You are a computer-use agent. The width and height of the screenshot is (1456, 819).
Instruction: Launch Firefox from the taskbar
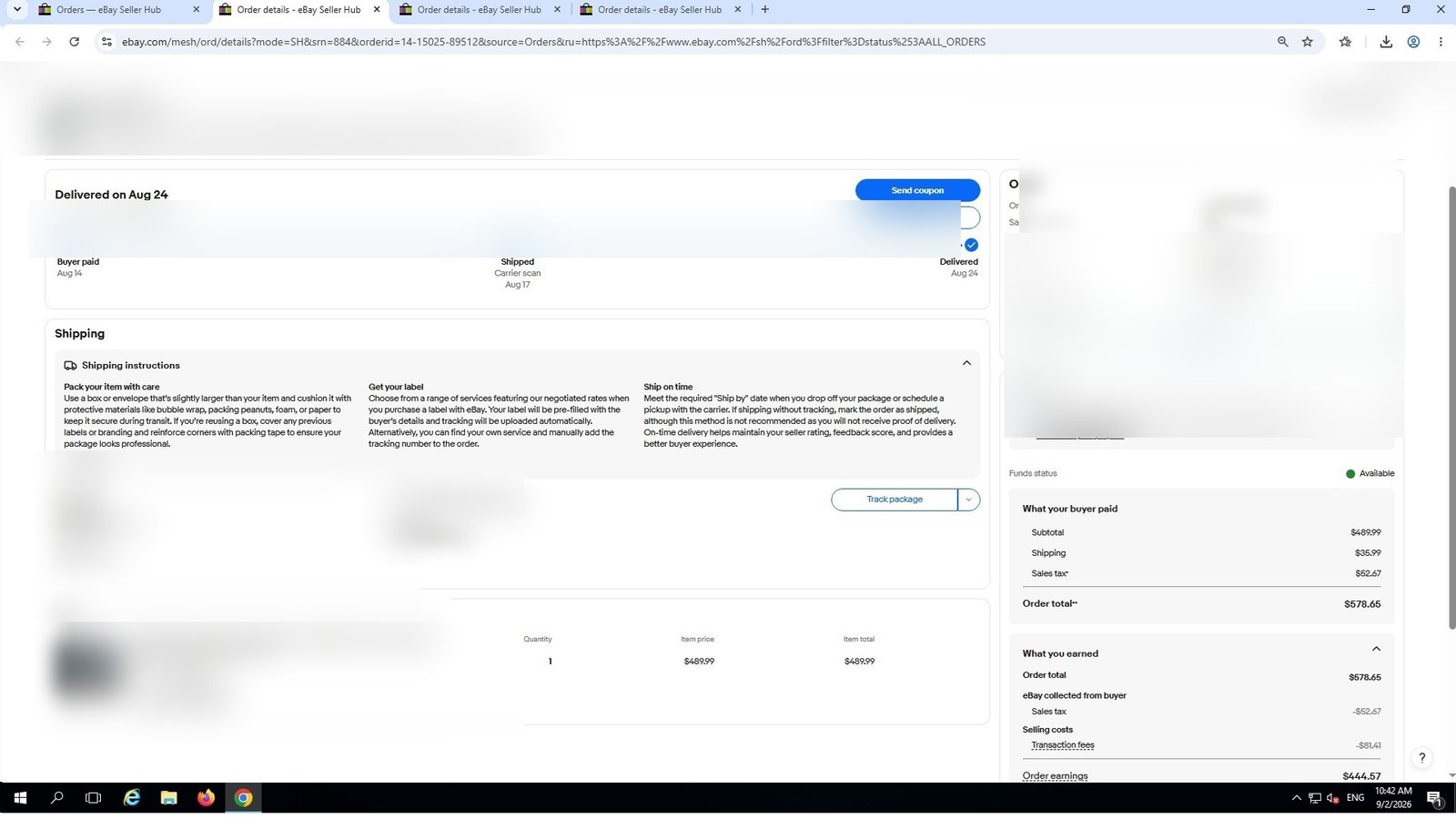pyautogui.click(x=206, y=798)
